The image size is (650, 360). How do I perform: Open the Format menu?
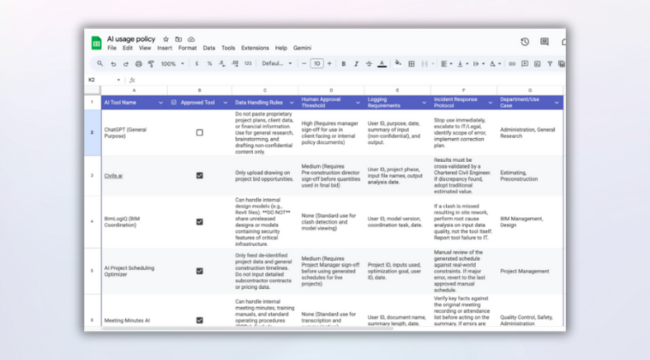(x=187, y=48)
